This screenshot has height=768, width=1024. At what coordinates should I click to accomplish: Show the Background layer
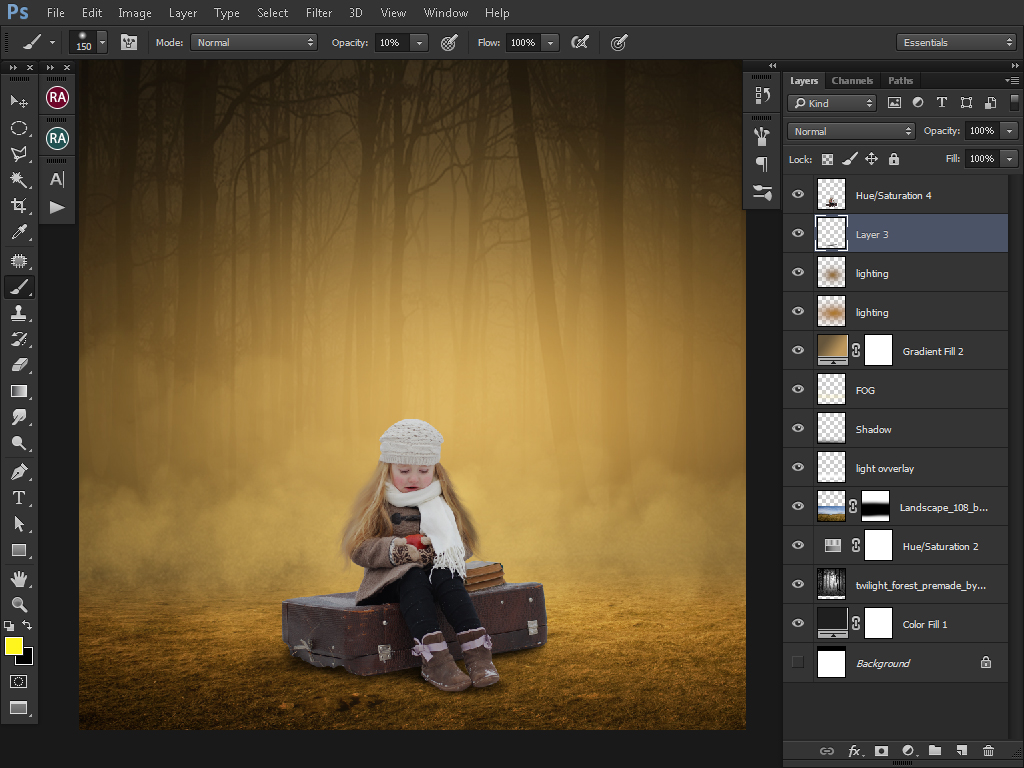pos(797,662)
